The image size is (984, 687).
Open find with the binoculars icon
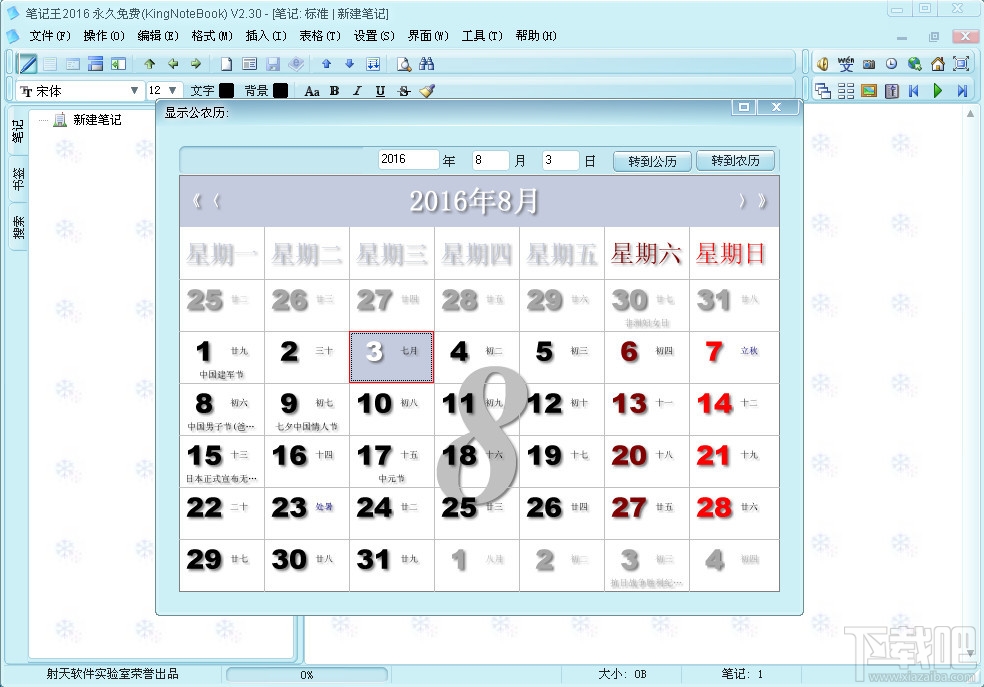(427, 63)
